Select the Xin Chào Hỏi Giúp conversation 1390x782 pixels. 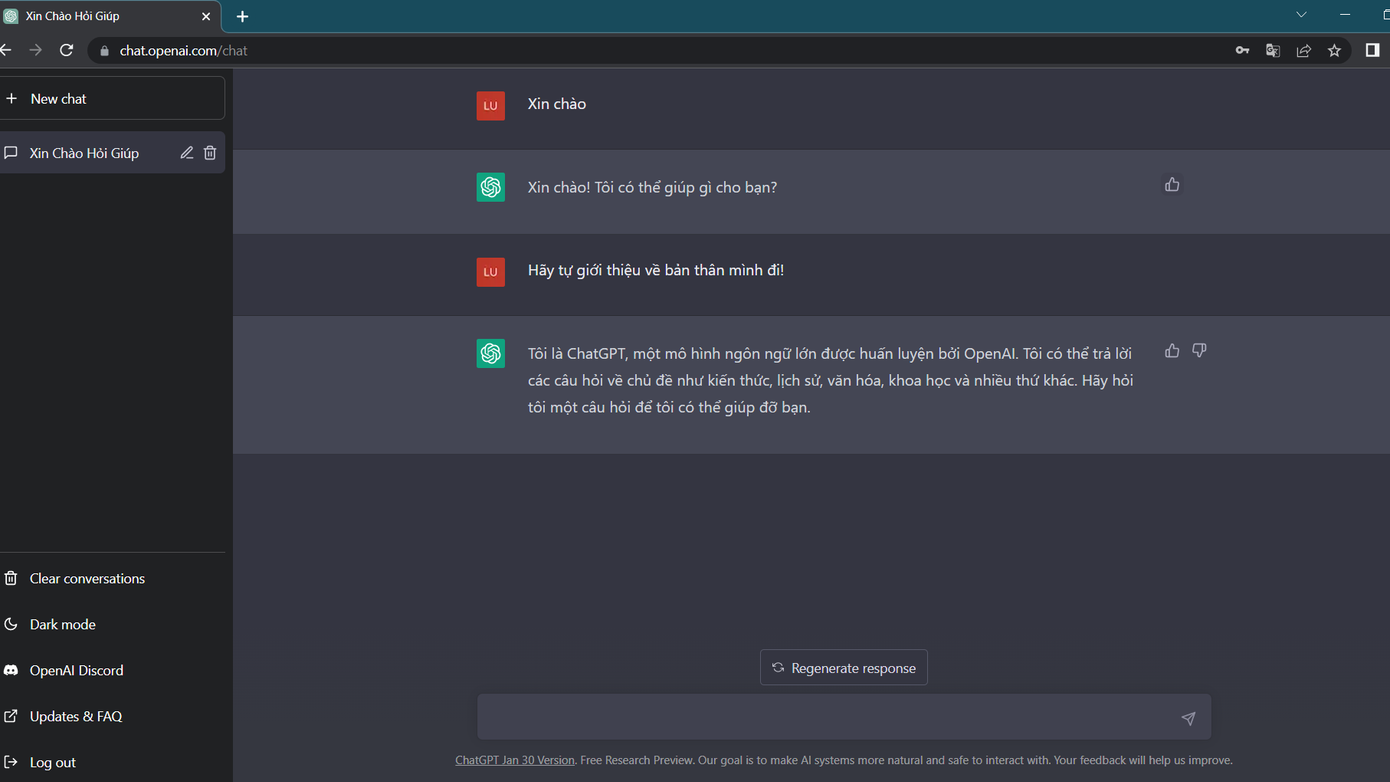[x=85, y=153]
